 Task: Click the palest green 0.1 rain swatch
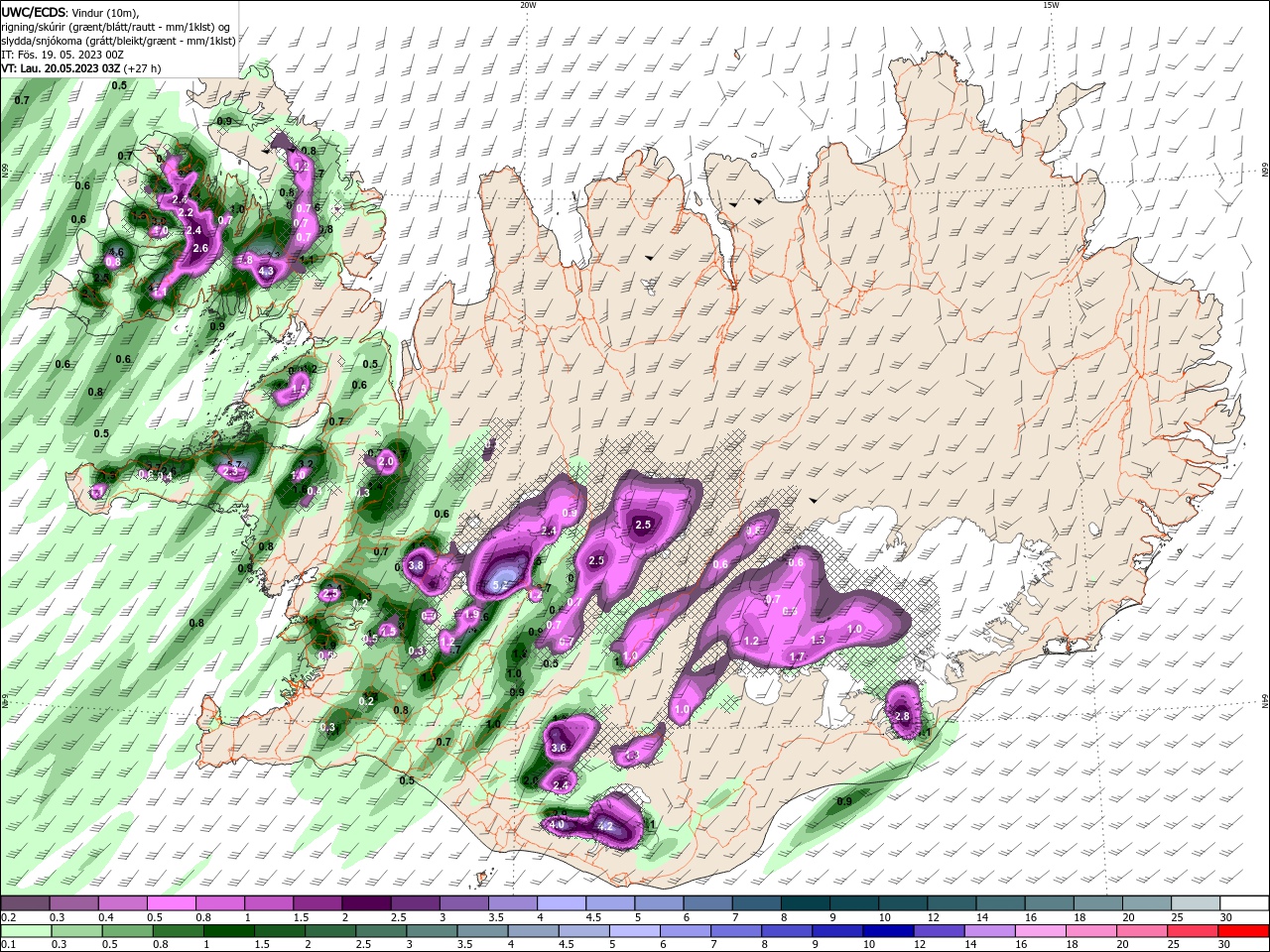(26, 932)
